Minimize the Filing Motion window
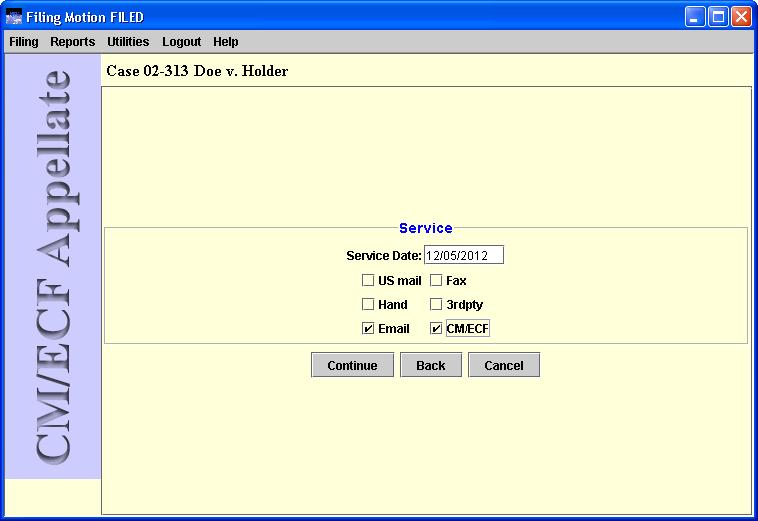Viewport: 758px width, 521px height. 695,17
